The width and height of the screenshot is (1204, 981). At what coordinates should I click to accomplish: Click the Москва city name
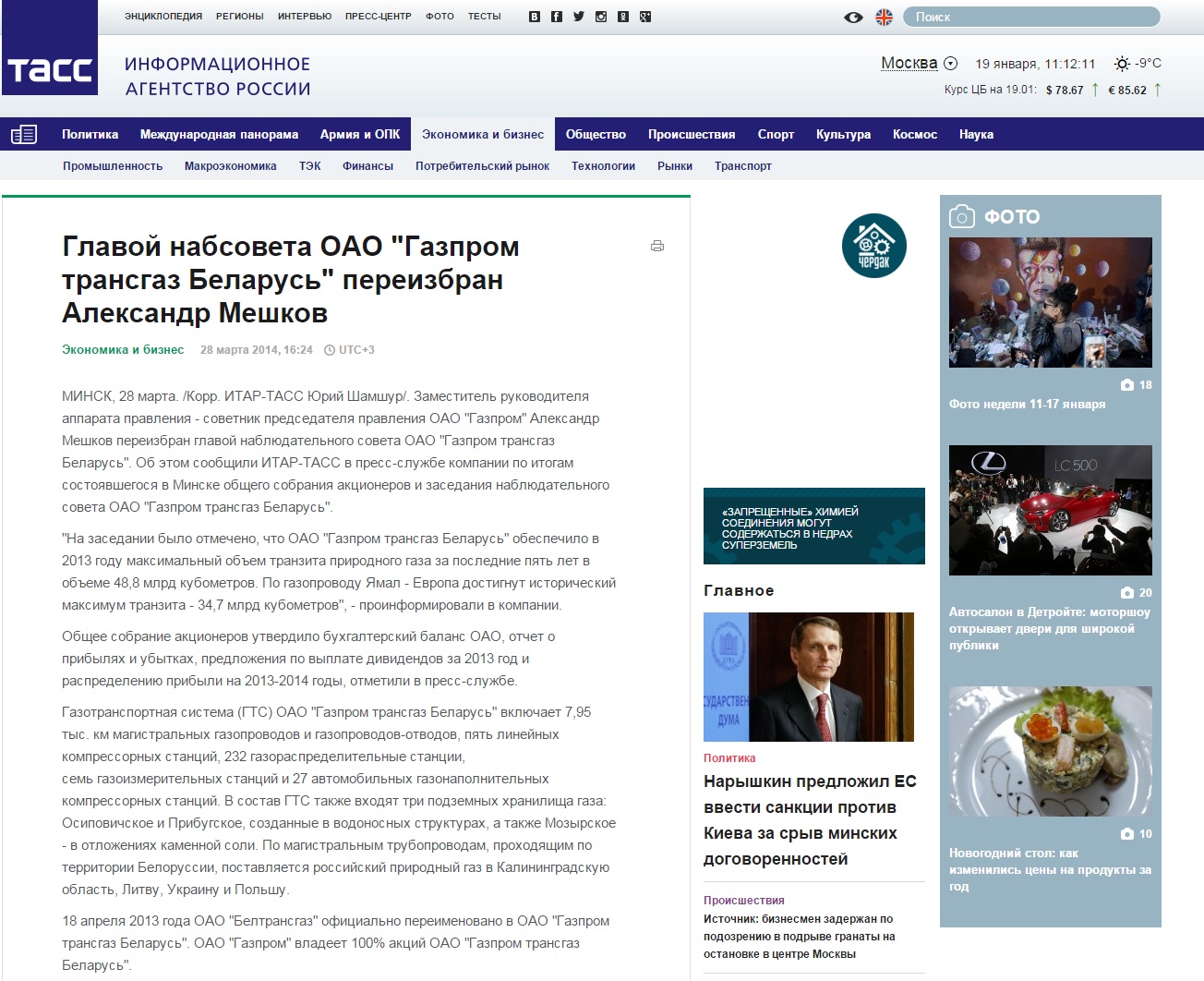pos(909,63)
